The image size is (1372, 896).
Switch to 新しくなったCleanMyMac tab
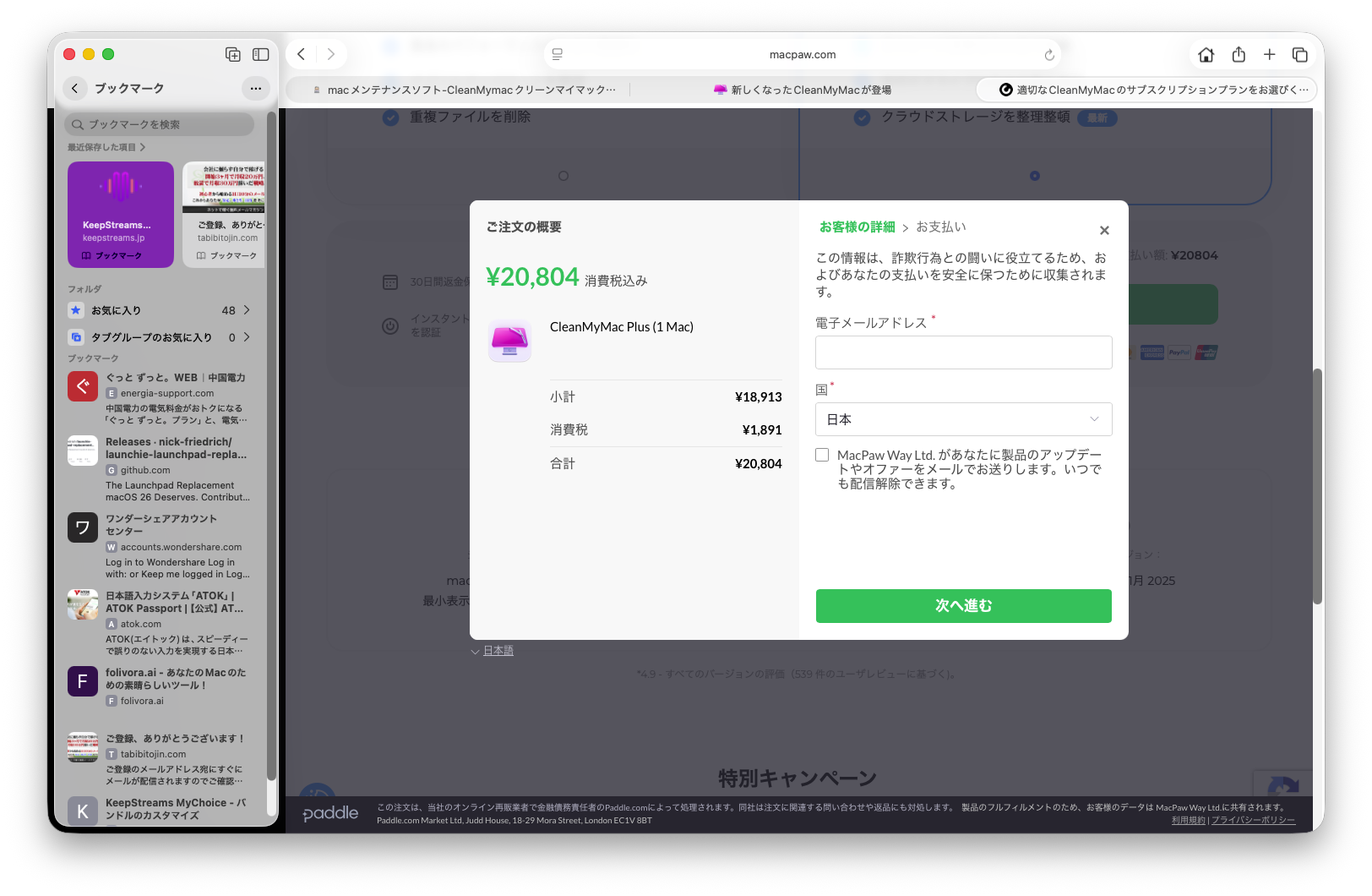803,90
